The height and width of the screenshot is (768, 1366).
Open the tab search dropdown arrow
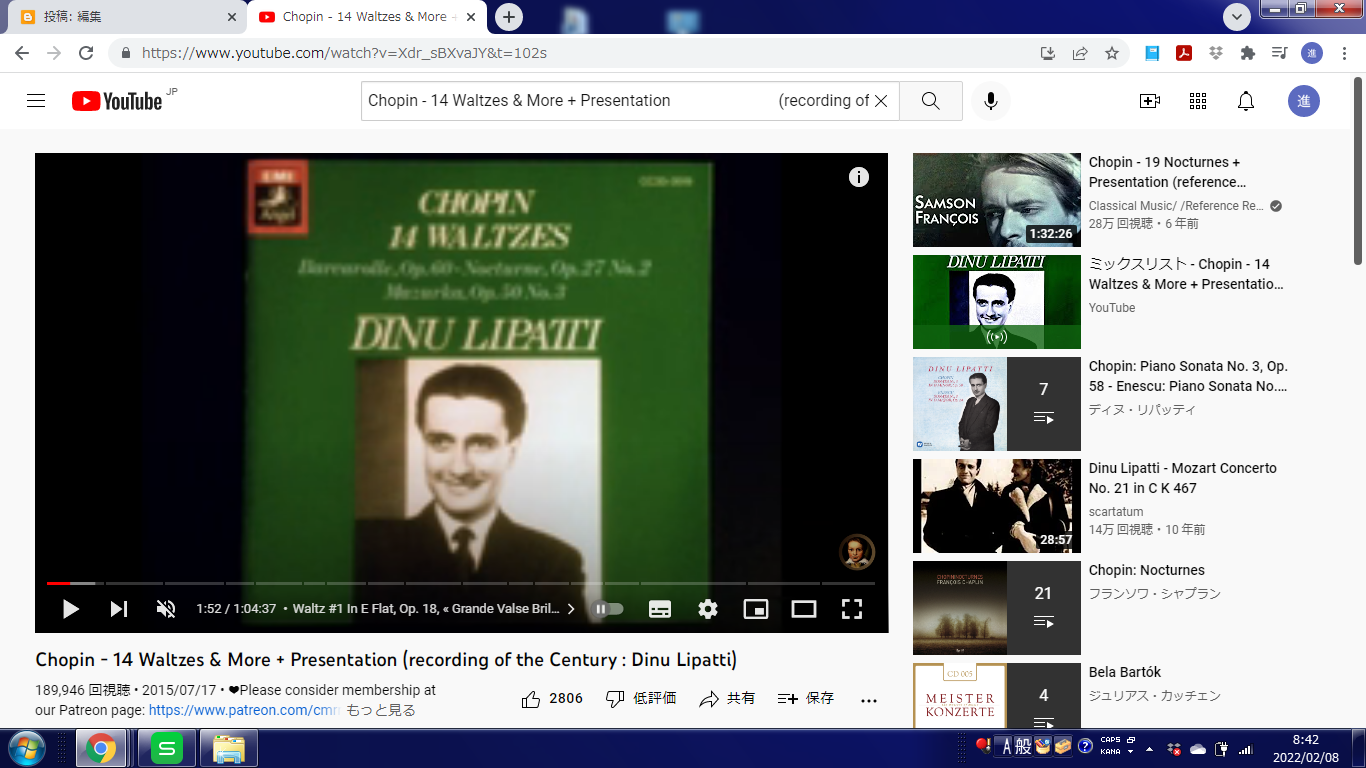(1237, 17)
